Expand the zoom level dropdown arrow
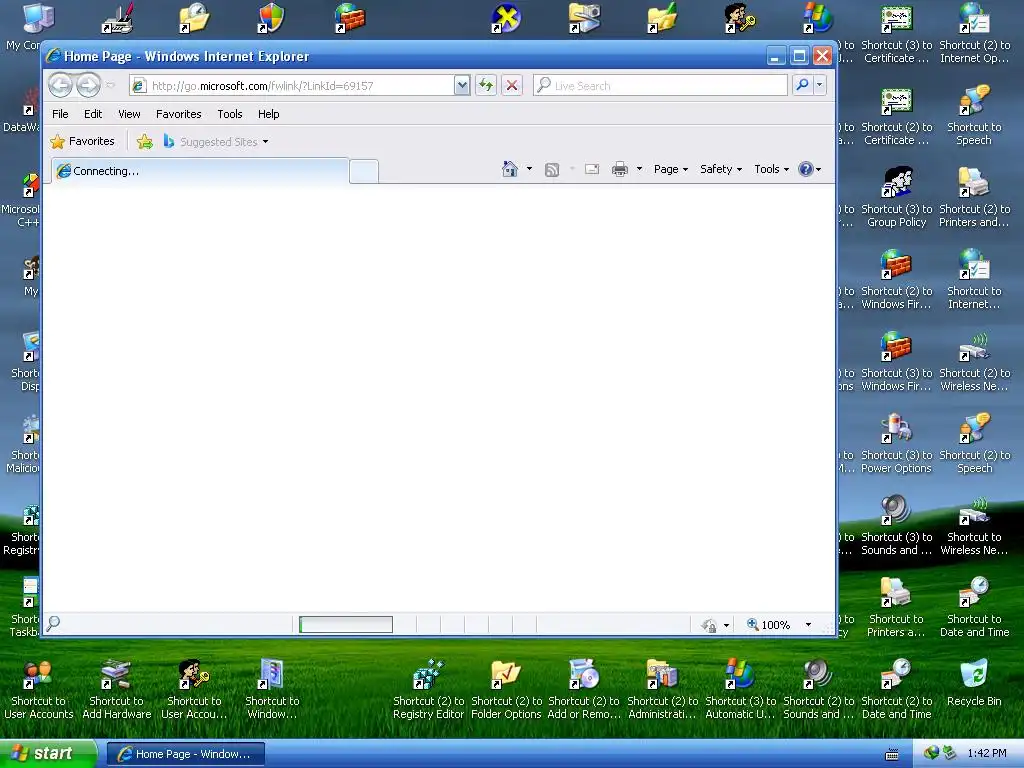The height and width of the screenshot is (768, 1024). pos(808,625)
